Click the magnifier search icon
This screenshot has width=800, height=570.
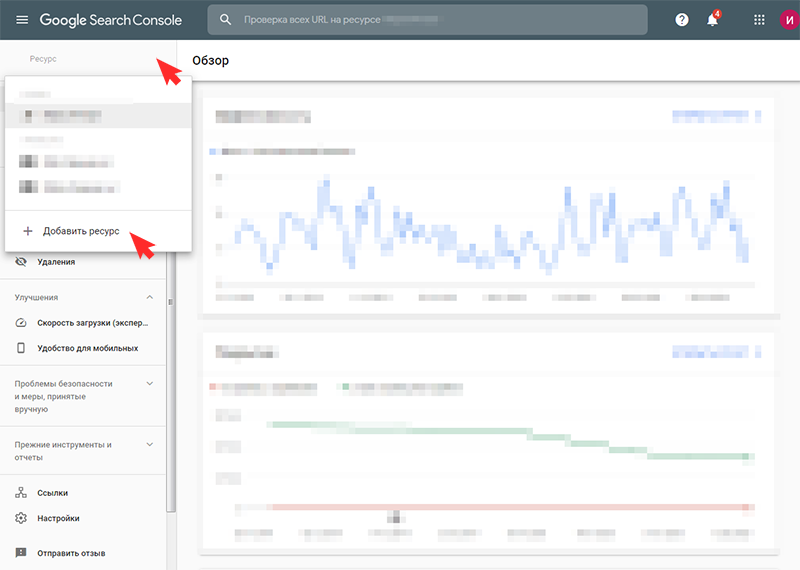[225, 20]
